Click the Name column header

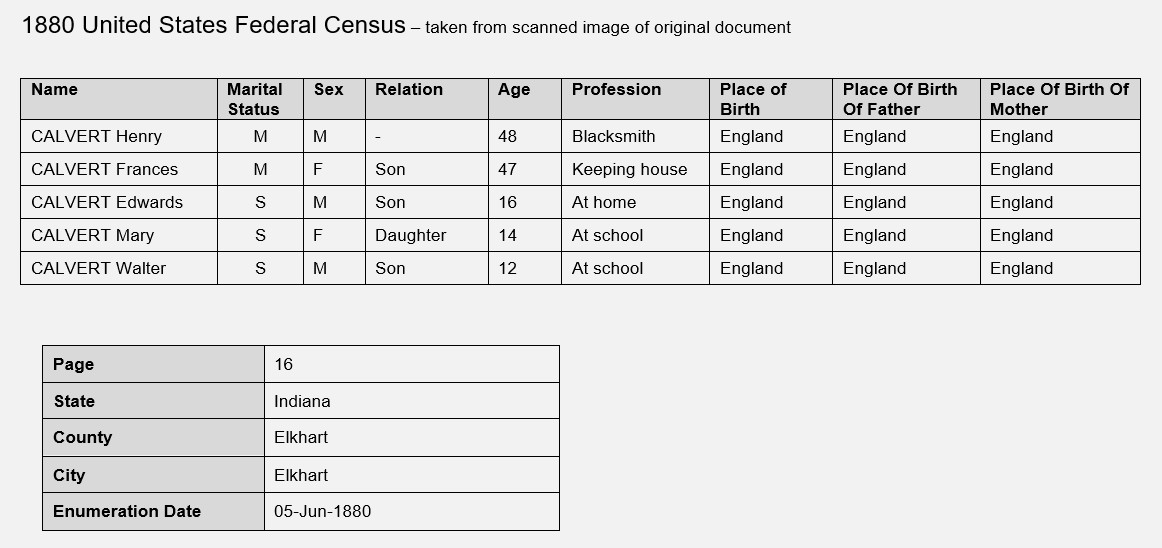coord(119,99)
